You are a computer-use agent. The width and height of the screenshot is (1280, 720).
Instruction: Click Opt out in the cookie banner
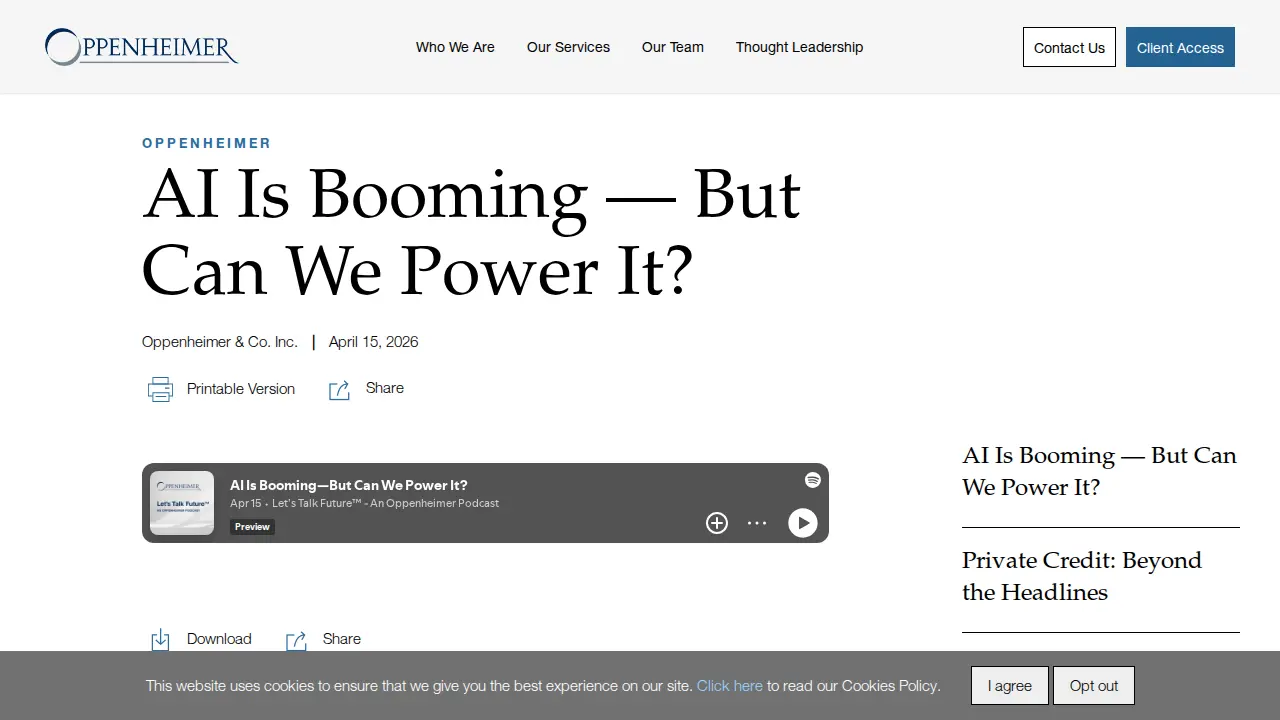(x=1094, y=686)
